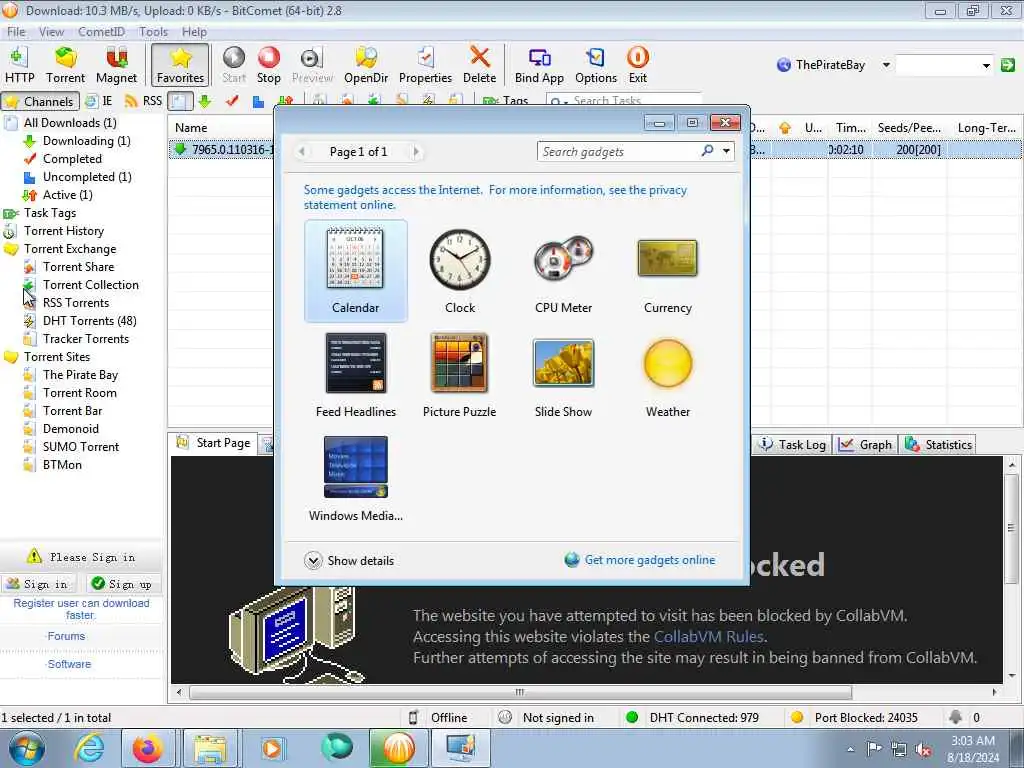Toggle the IE favorites button
This screenshot has width=1024, height=768.
pos(99,101)
